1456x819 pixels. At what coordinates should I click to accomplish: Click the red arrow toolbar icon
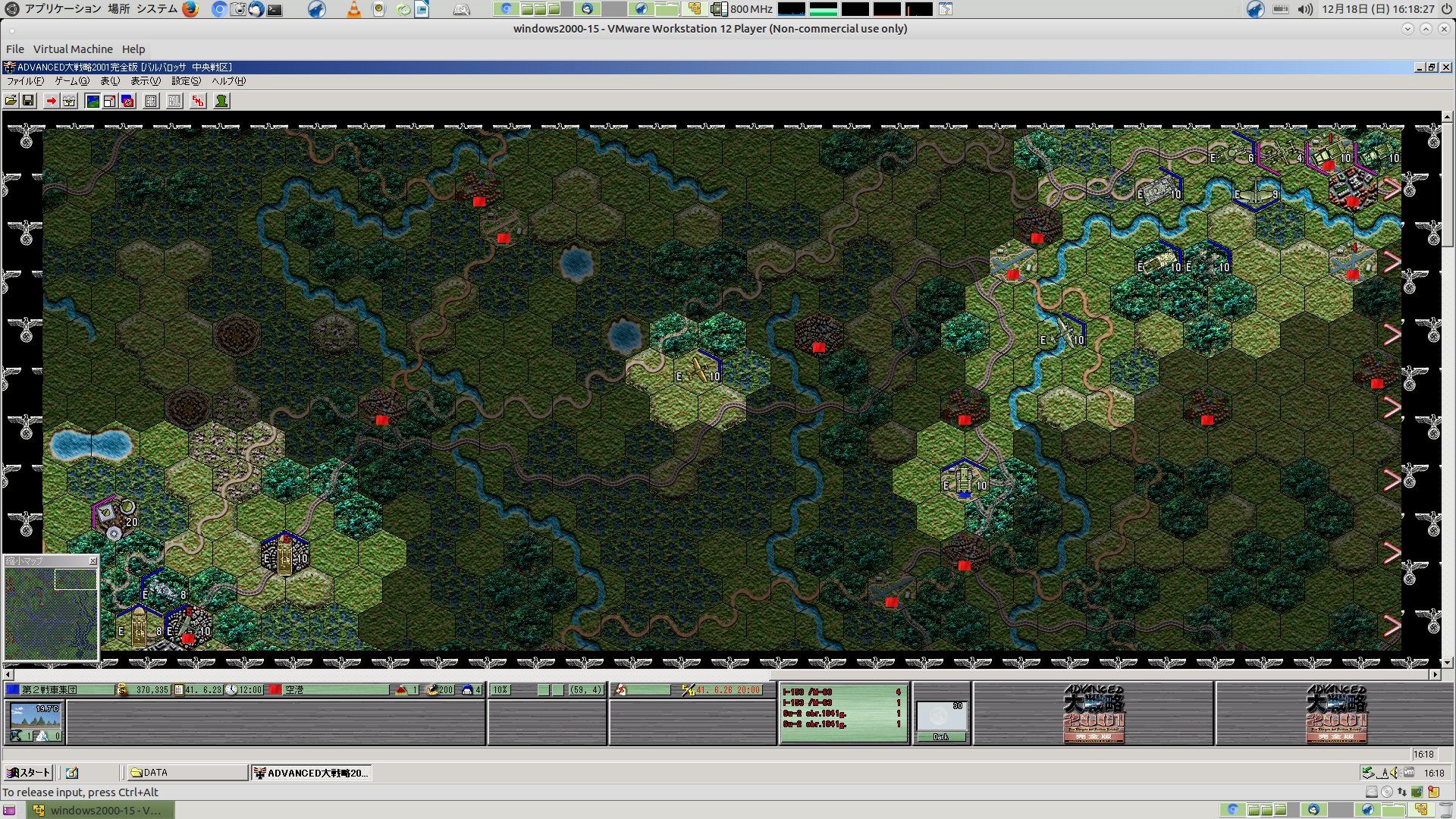coord(51,101)
